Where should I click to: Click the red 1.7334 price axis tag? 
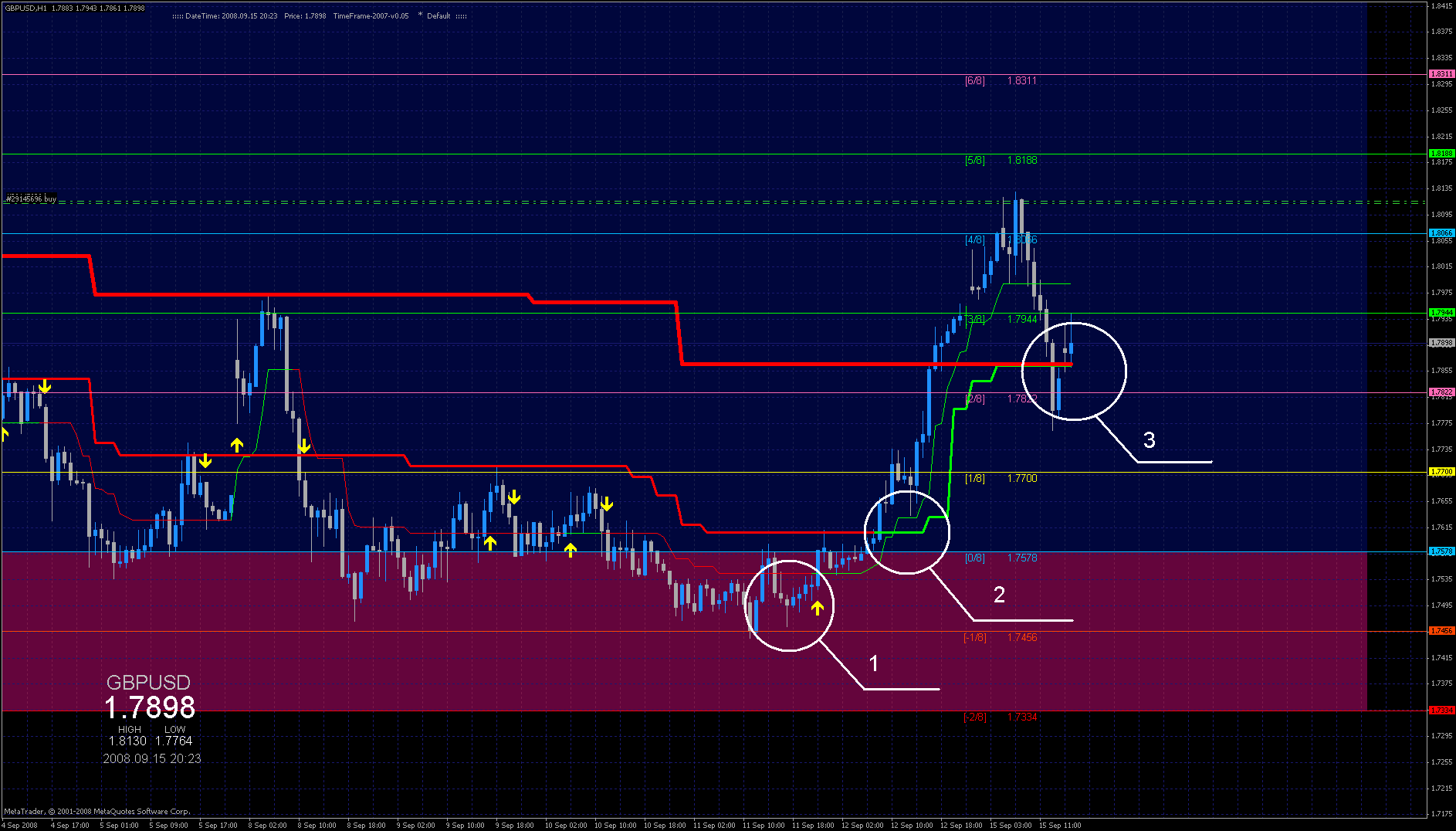coord(1441,711)
